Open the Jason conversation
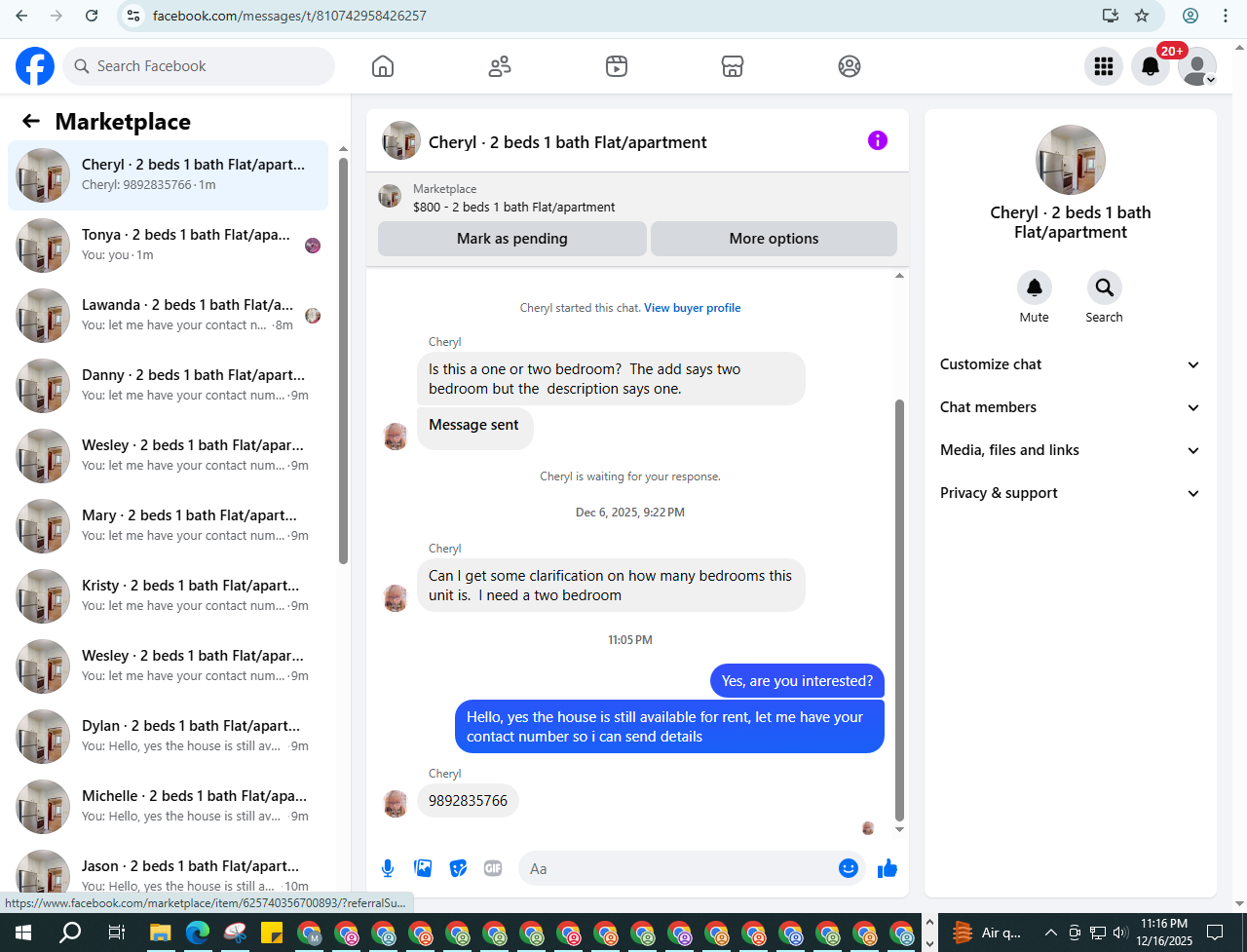 click(x=168, y=873)
